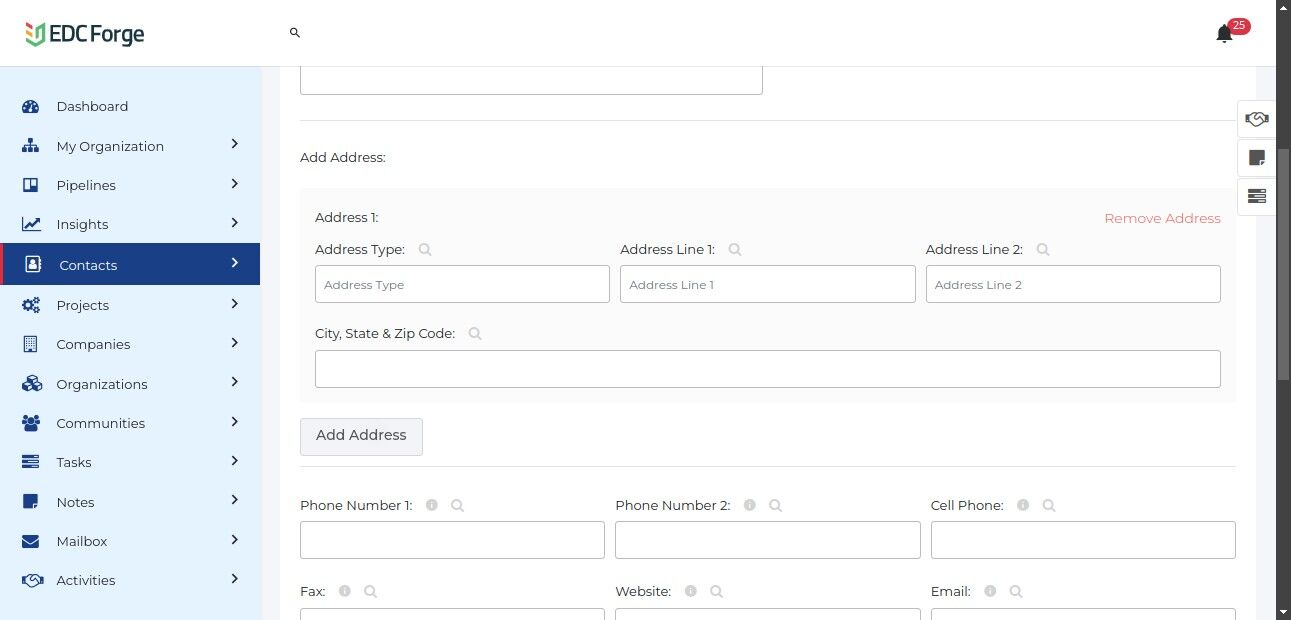Click the search magnifier in the header

(x=295, y=33)
